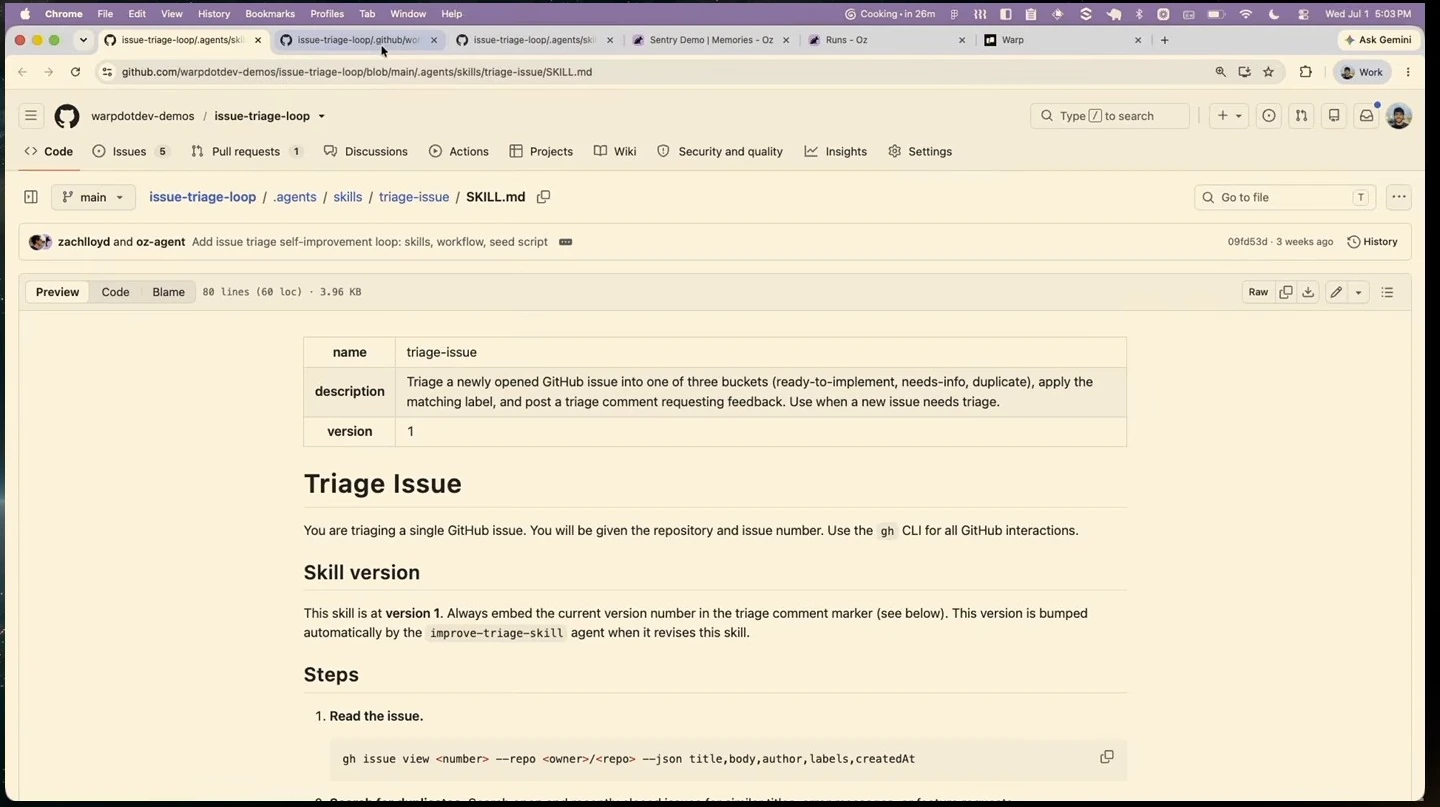Collapse the file tree side panel
This screenshot has width=1440, height=807.
click(31, 197)
